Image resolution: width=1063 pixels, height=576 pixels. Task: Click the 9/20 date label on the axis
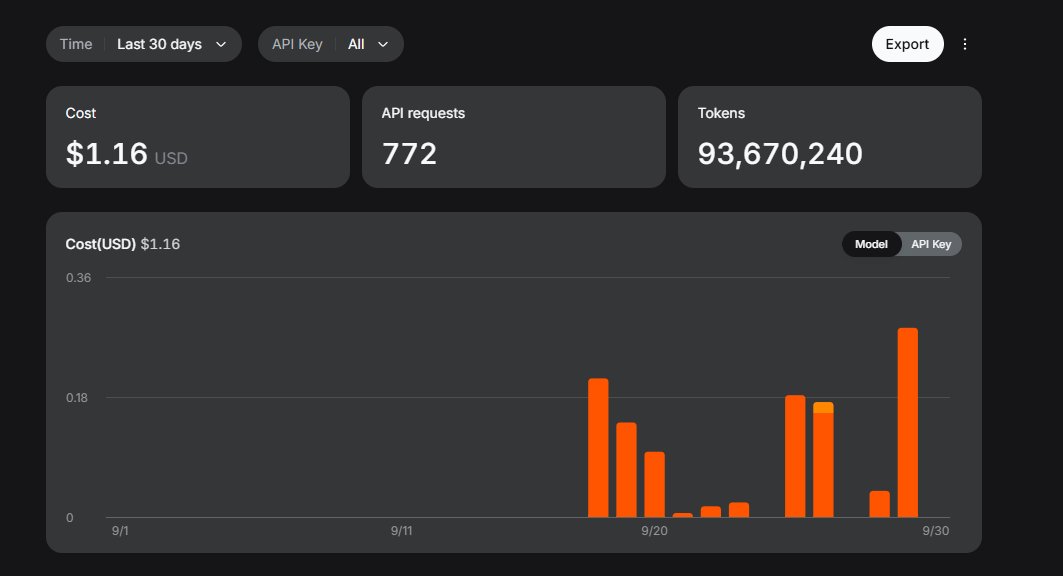[654, 531]
